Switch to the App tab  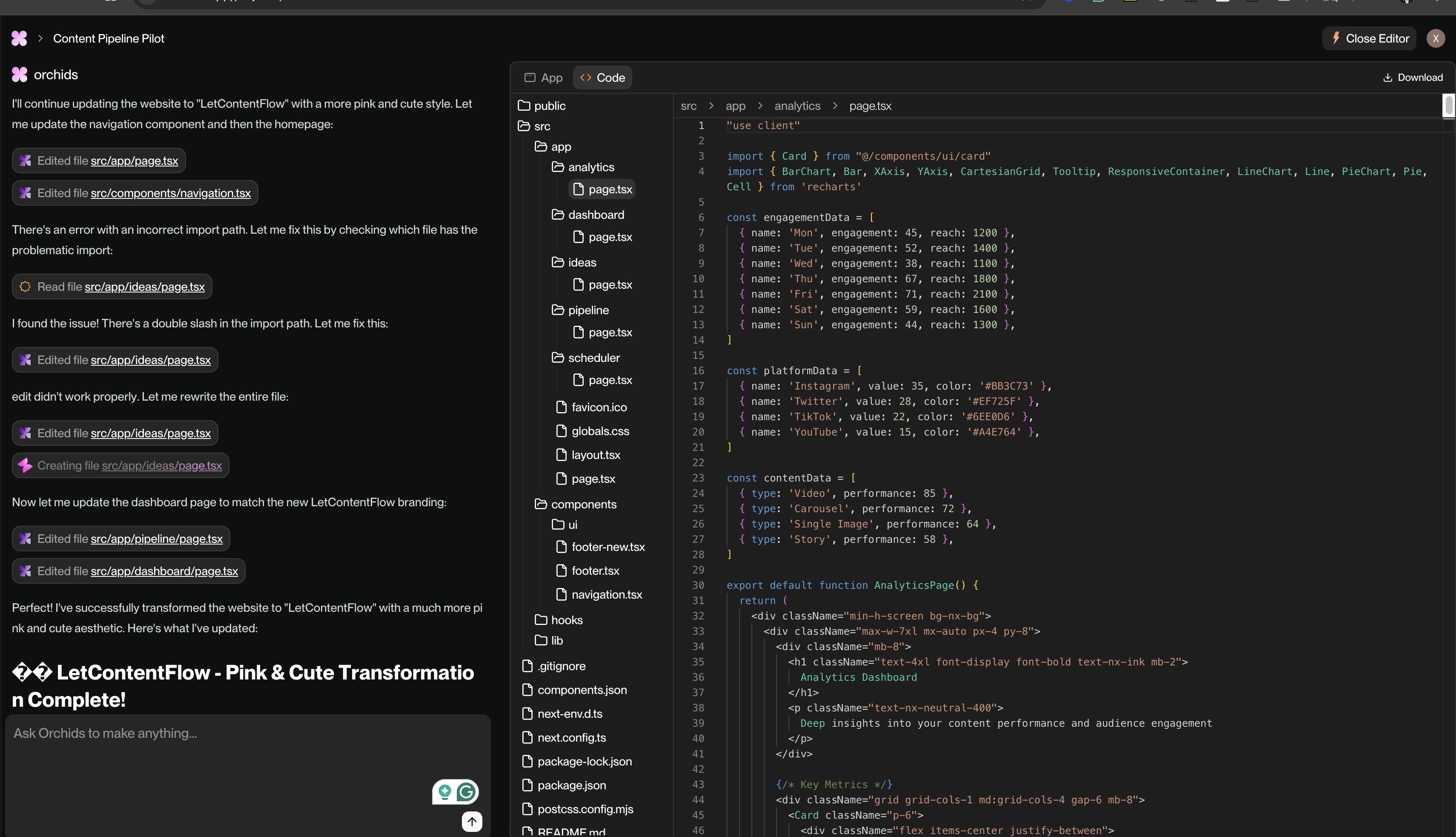tap(543, 77)
